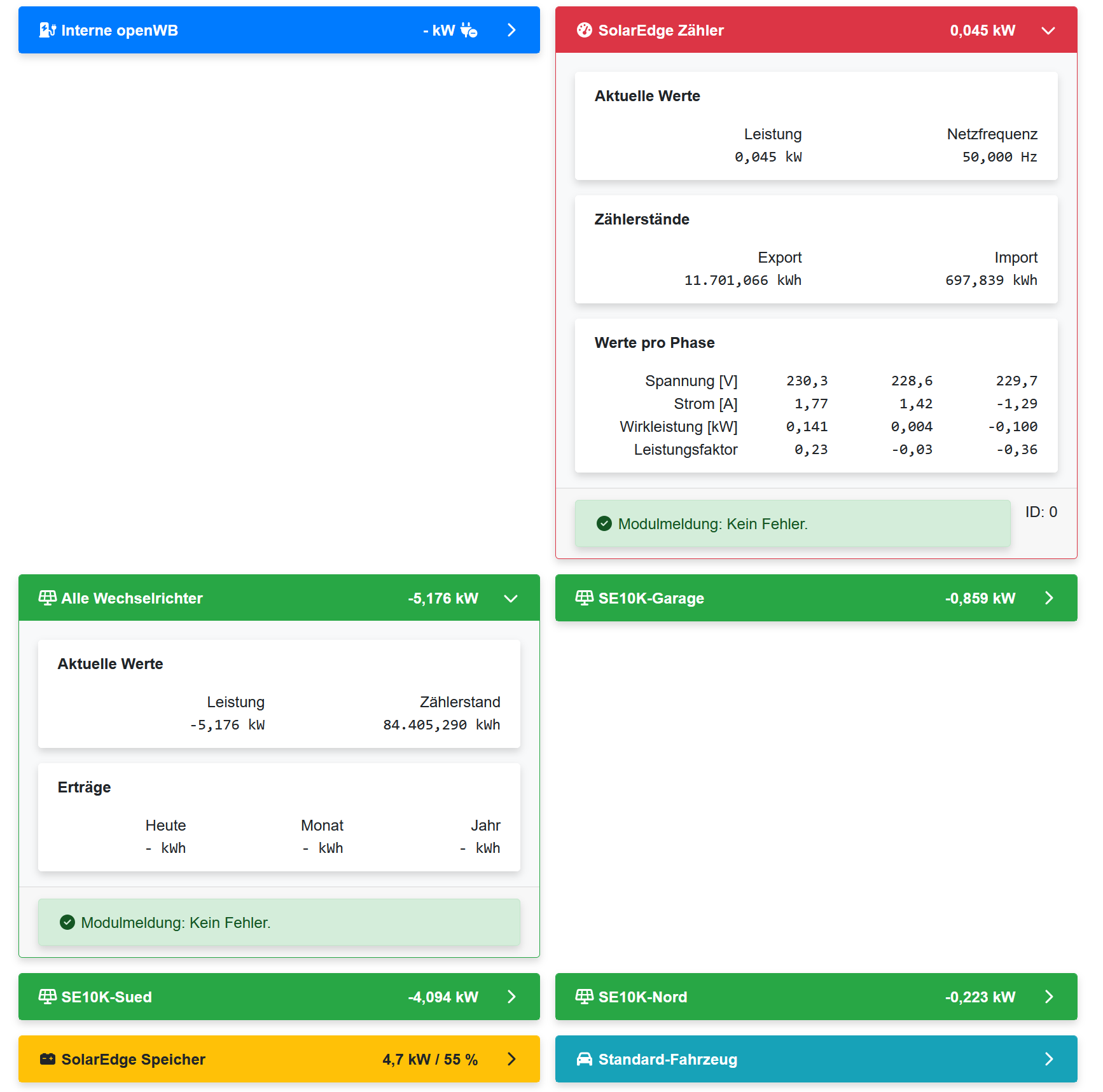
Task: Click the charging station icon beside Interne openWB
Action: coord(48,30)
